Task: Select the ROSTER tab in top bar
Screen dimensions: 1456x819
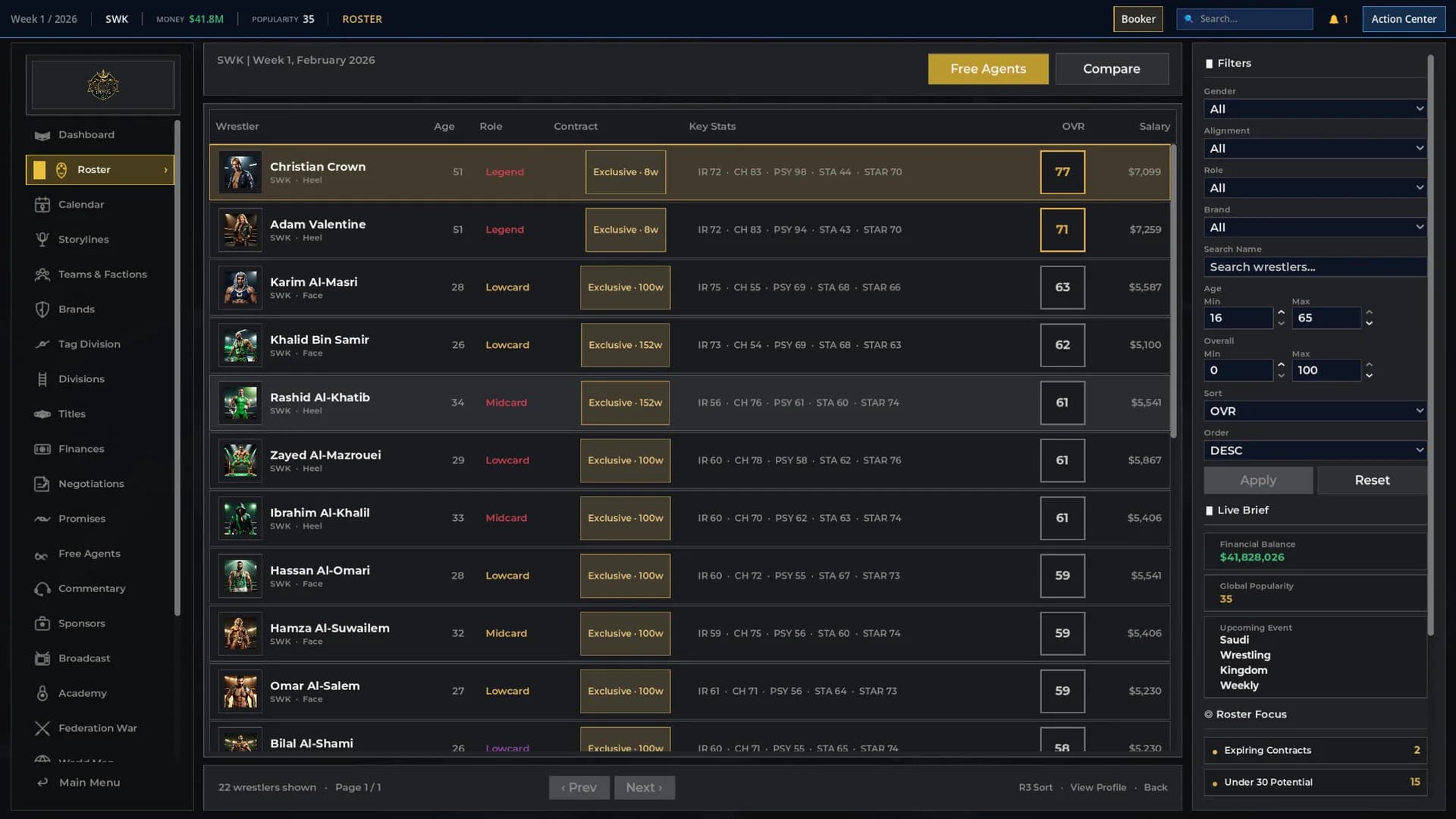Action: (x=362, y=19)
